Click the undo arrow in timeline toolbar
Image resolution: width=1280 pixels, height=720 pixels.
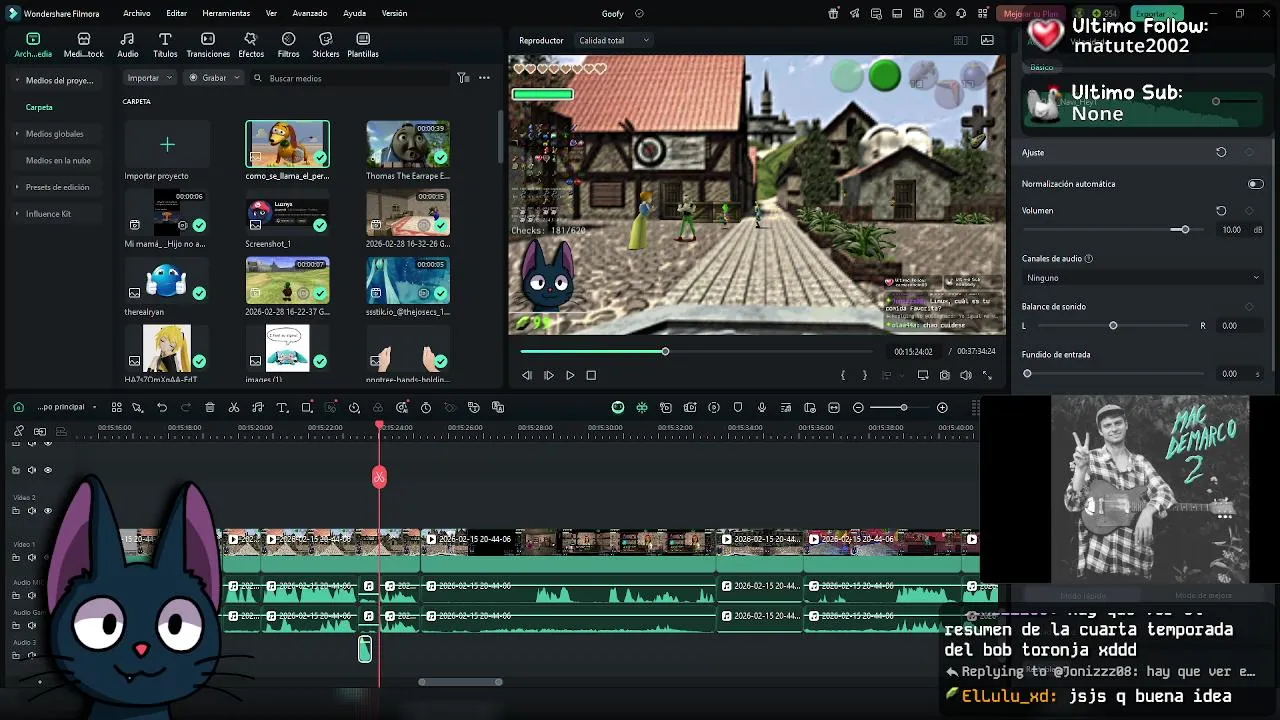coord(162,407)
